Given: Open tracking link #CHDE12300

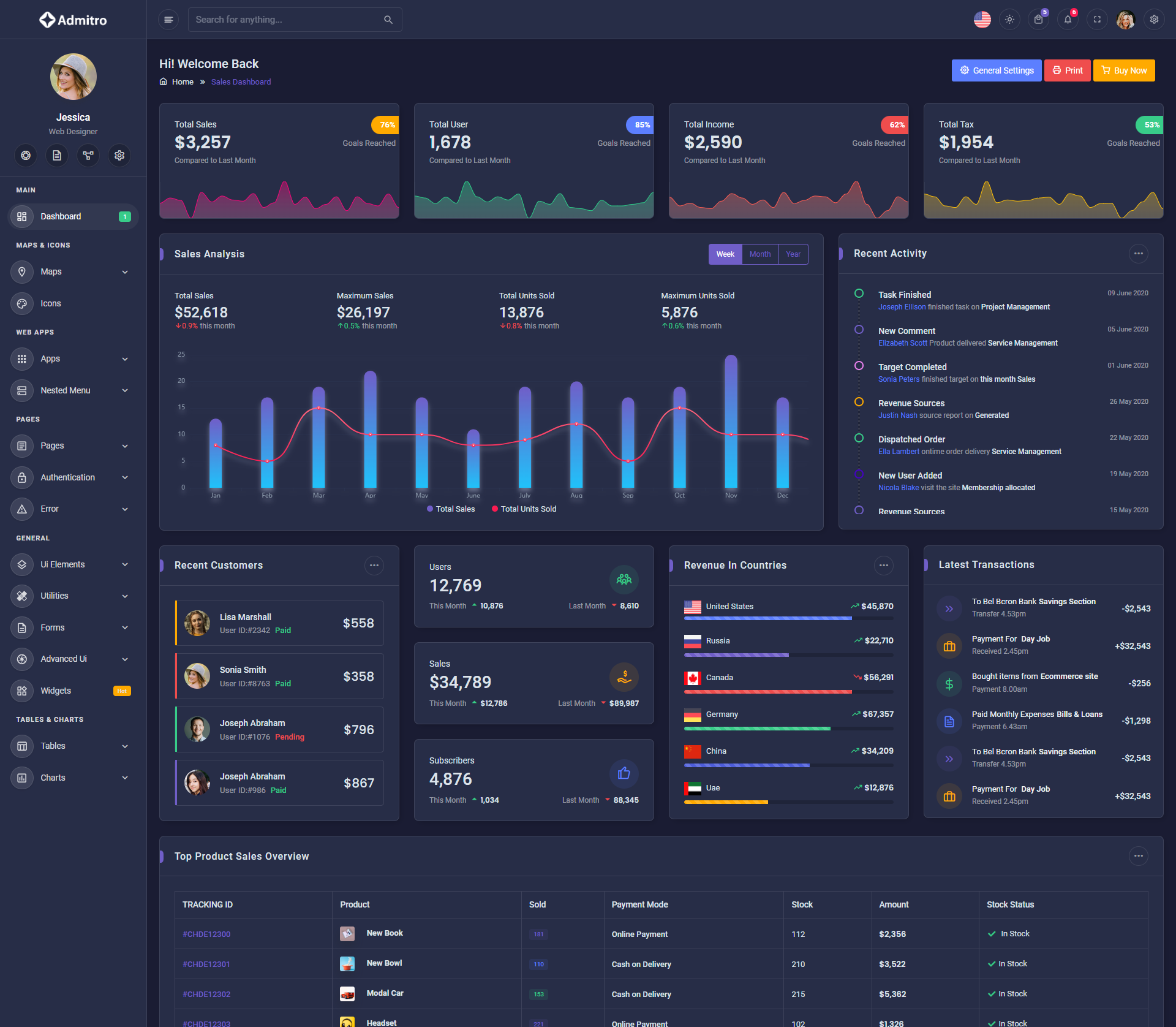Looking at the screenshot, I should 206,934.
